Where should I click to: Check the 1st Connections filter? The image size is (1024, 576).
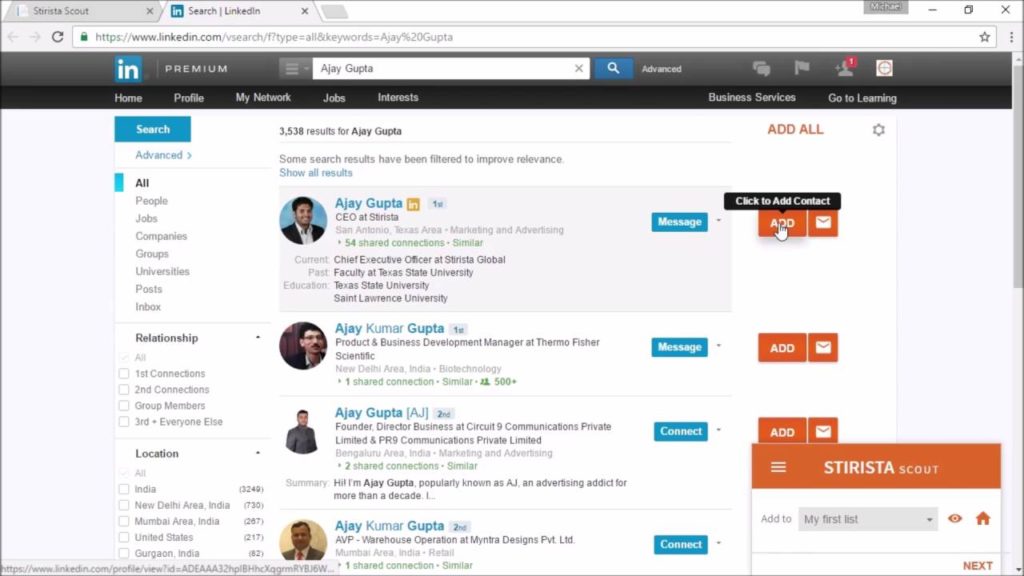124,374
